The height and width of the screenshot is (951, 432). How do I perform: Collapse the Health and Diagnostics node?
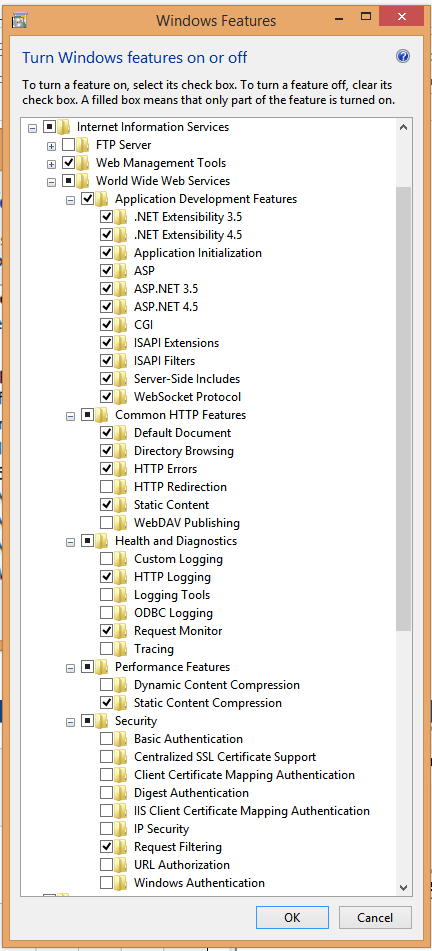pos(70,542)
